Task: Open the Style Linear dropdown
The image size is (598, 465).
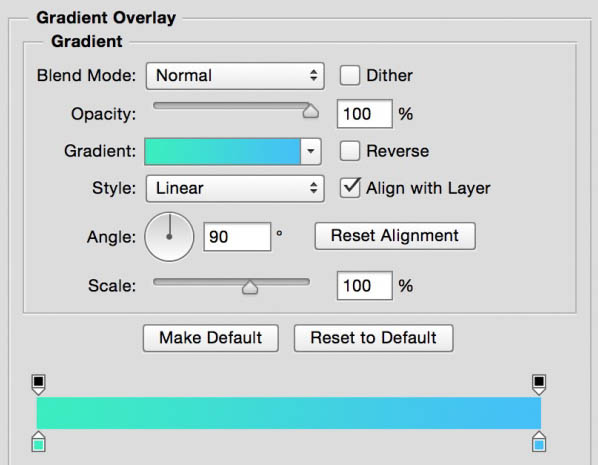Action: point(235,188)
